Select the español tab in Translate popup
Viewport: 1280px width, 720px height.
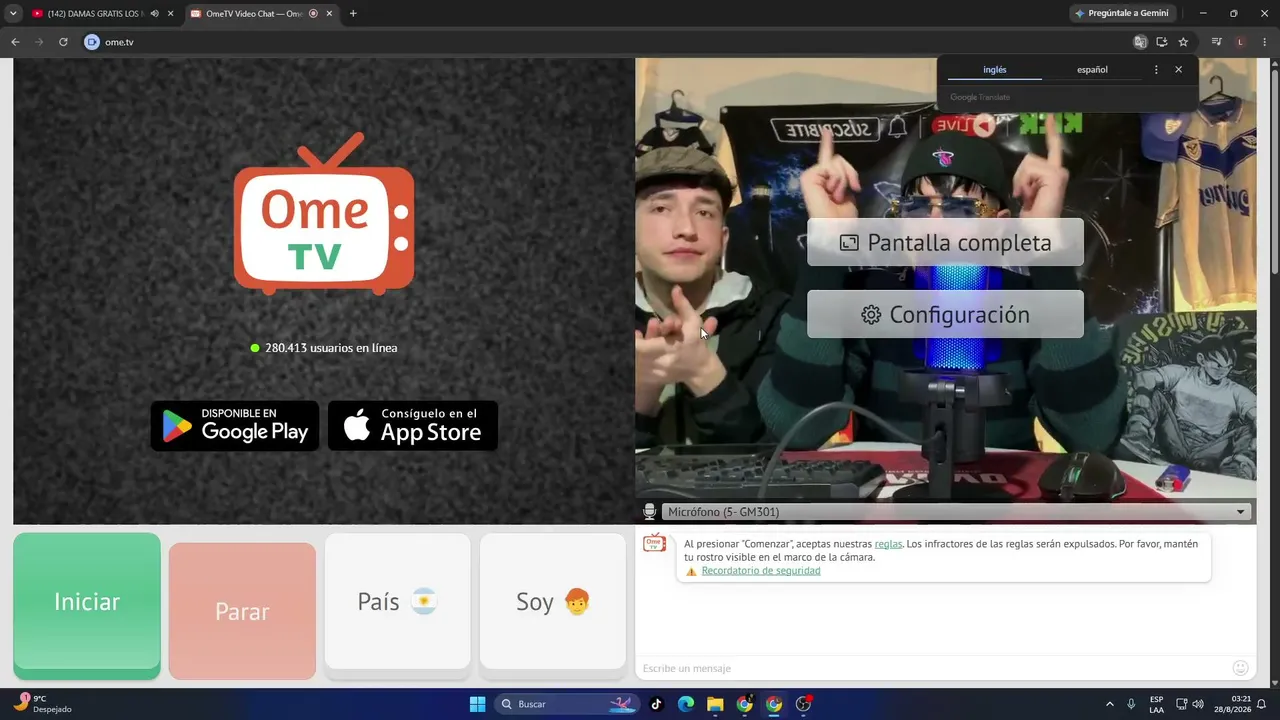(x=1092, y=70)
